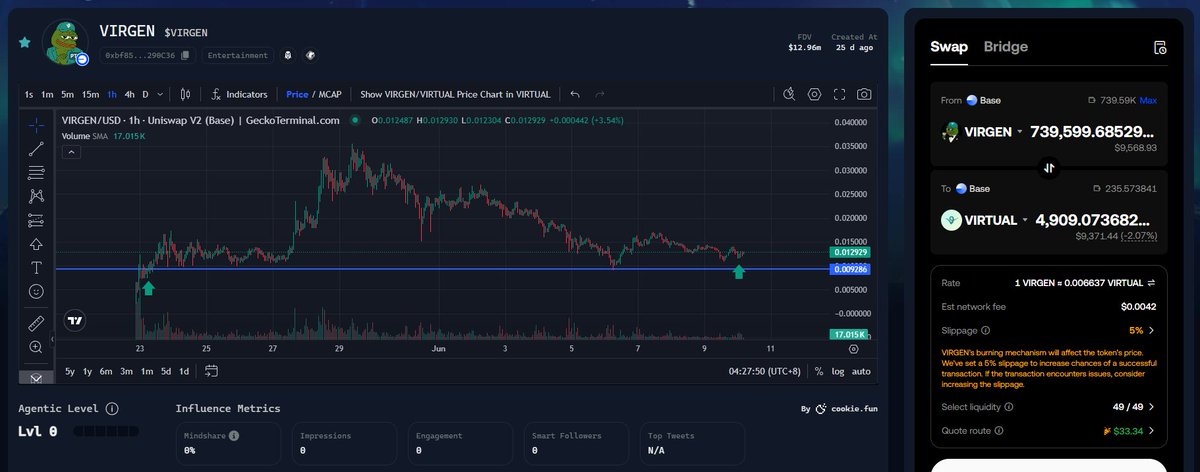The image size is (1200, 472).
Task: Set chart interval to 15m
Action: click(90, 94)
